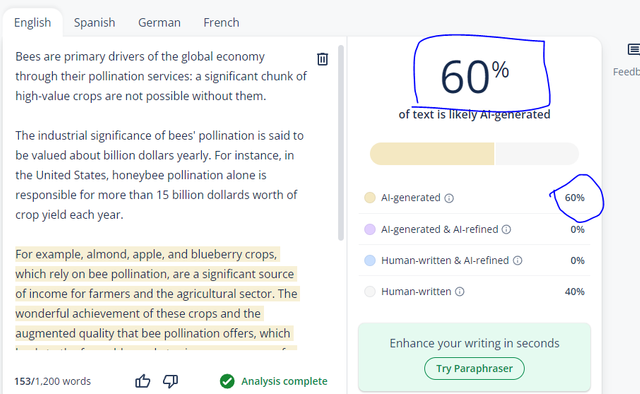Give thumbs up feedback on analysis
This screenshot has height=394, width=640.
tap(142, 381)
